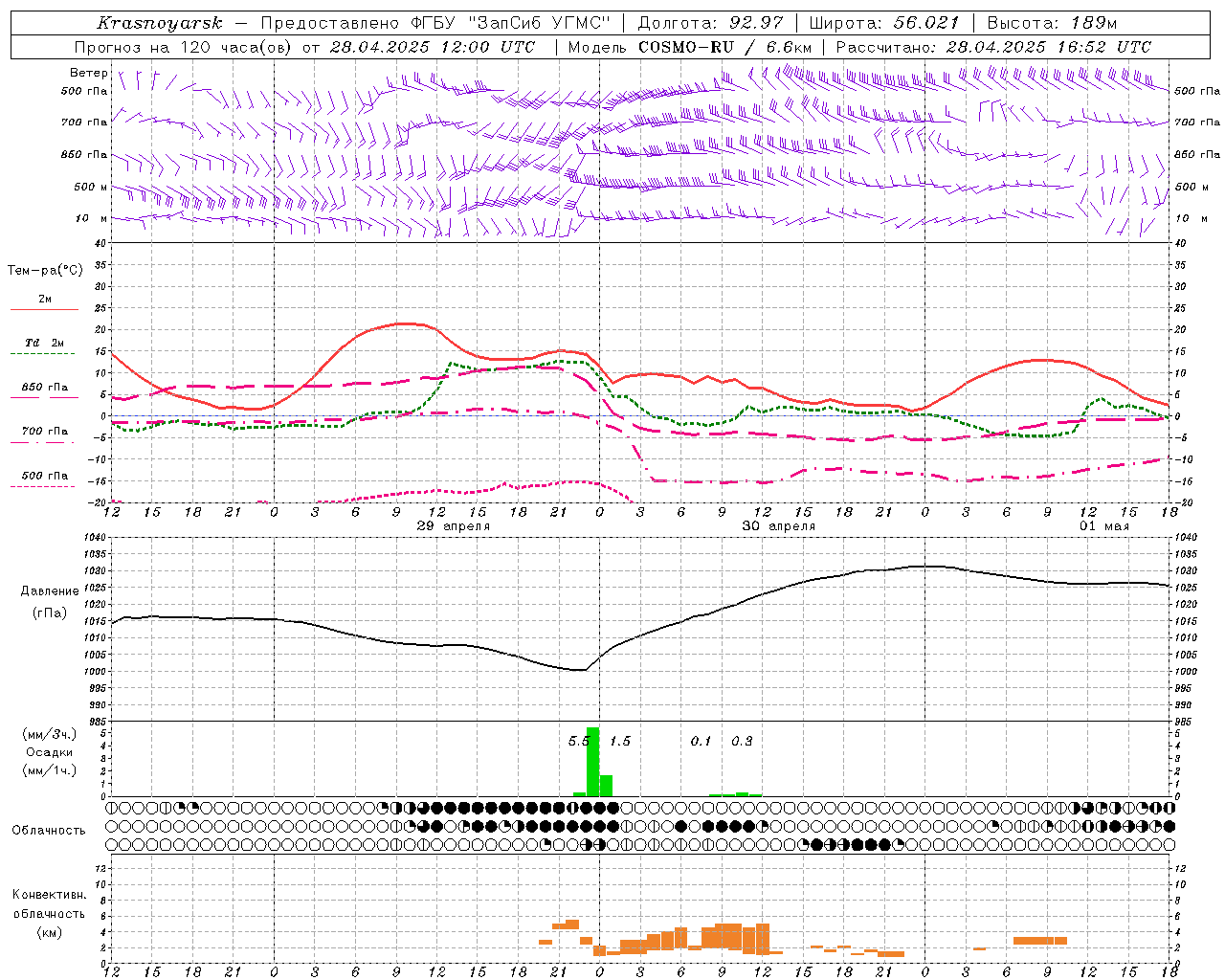This screenshot has width=1225, height=980.
Task: Click the 'Ветер' wind panel label
Action: click(x=89, y=73)
